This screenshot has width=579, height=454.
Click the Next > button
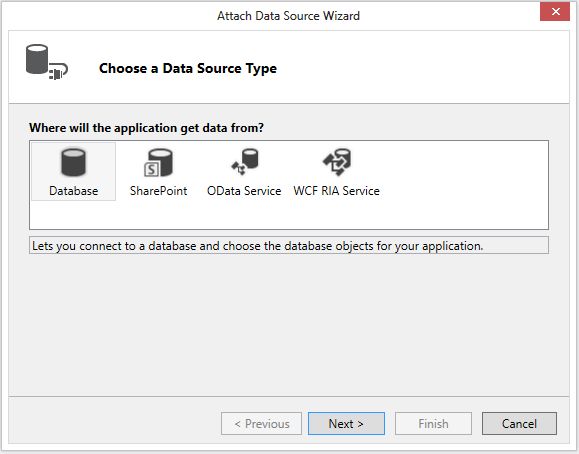(346, 423)
